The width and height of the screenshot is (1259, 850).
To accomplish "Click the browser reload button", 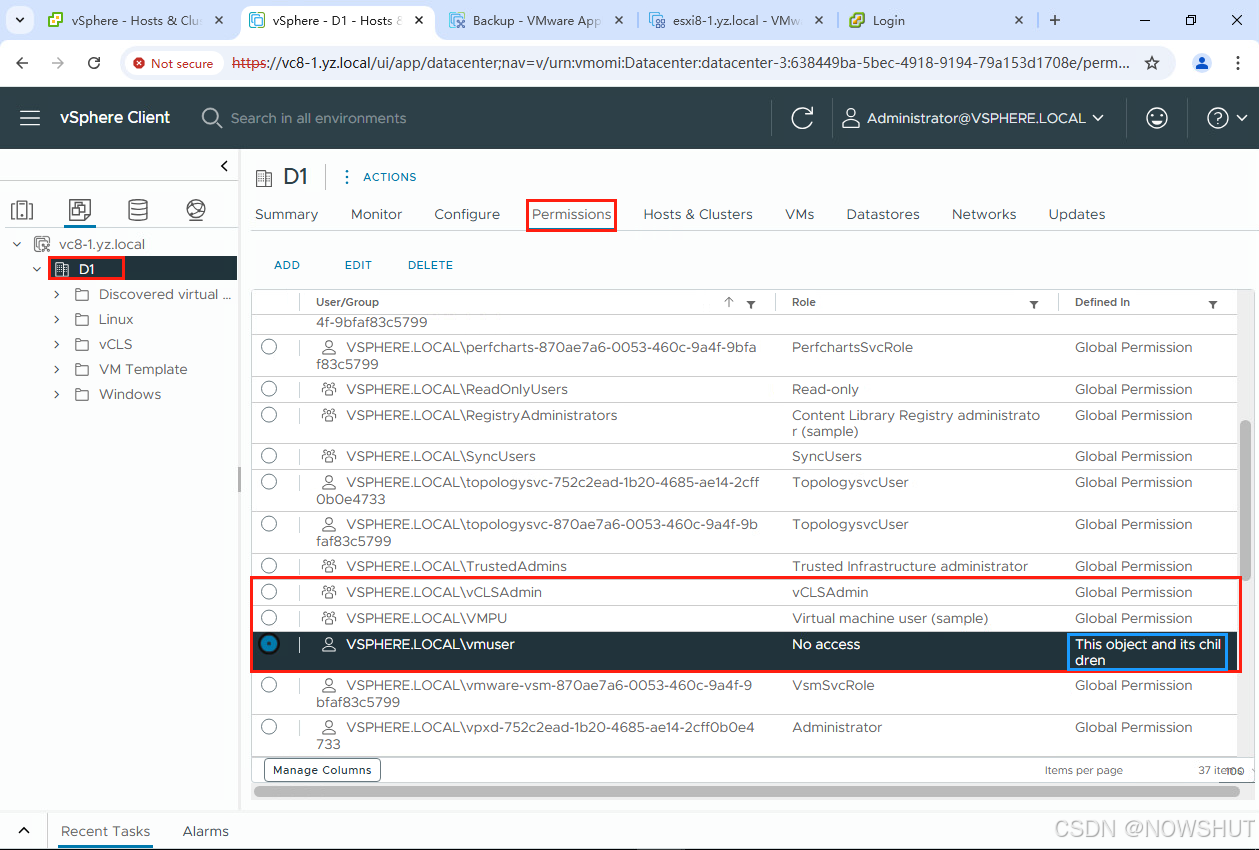I will tap(94, 63).
